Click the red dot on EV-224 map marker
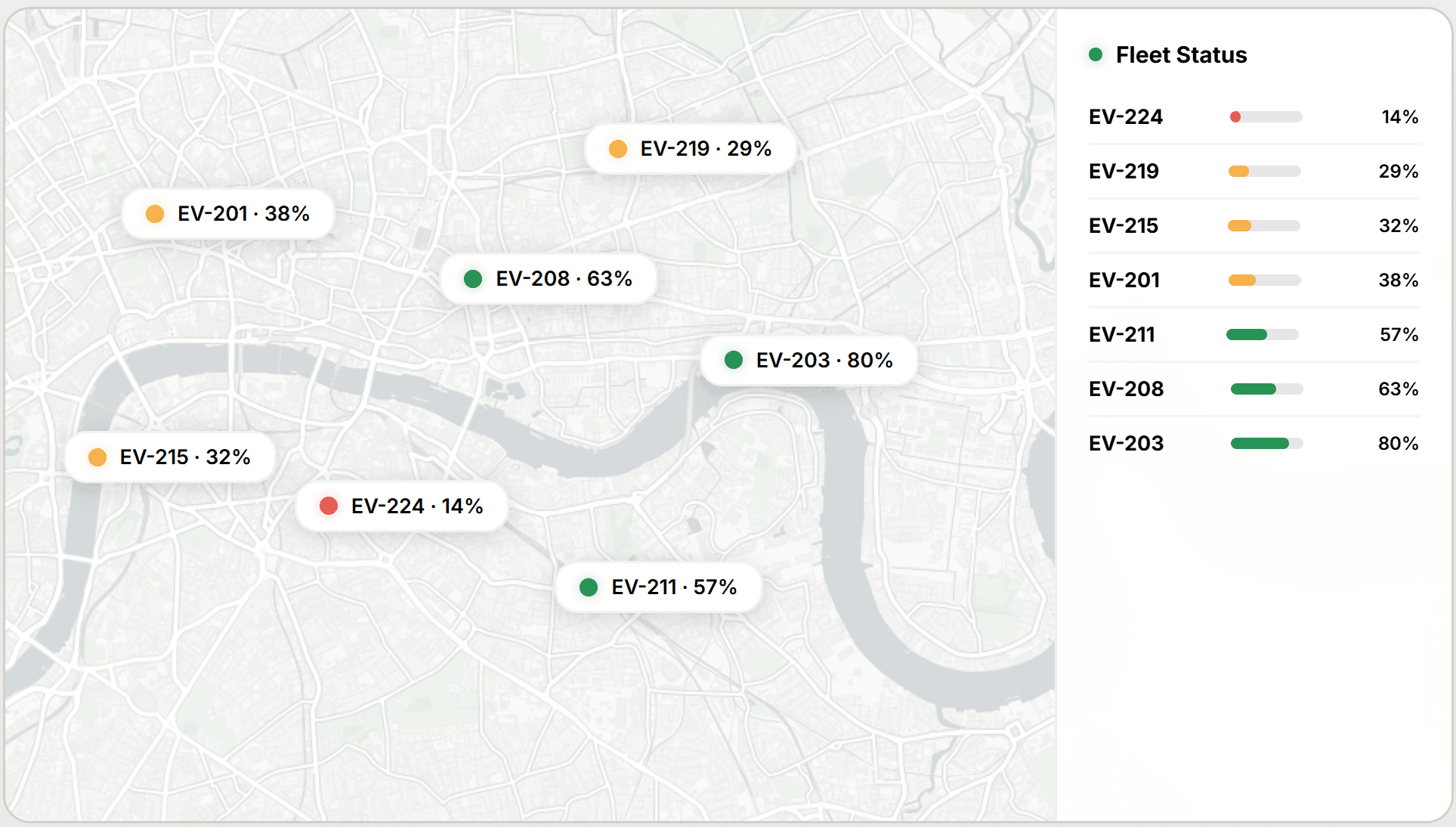 (x=329, y=506)
